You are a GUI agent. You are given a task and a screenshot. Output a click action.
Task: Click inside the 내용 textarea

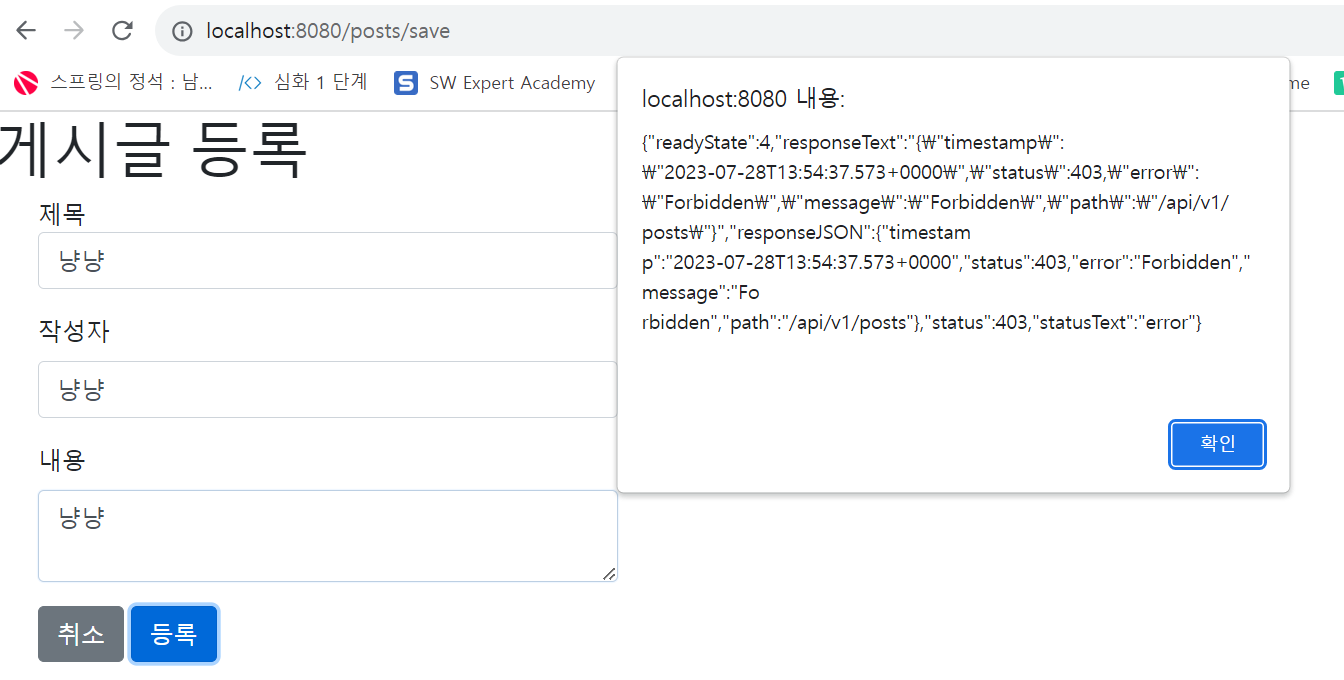[x=327, y=535]
